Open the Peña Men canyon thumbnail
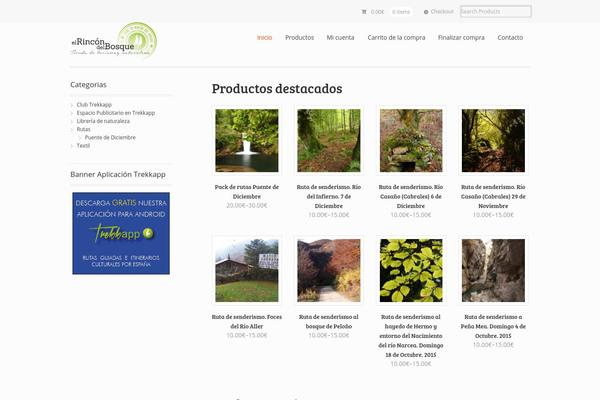The height and width of the screenshot is (400, 600). tap(493, 270)
